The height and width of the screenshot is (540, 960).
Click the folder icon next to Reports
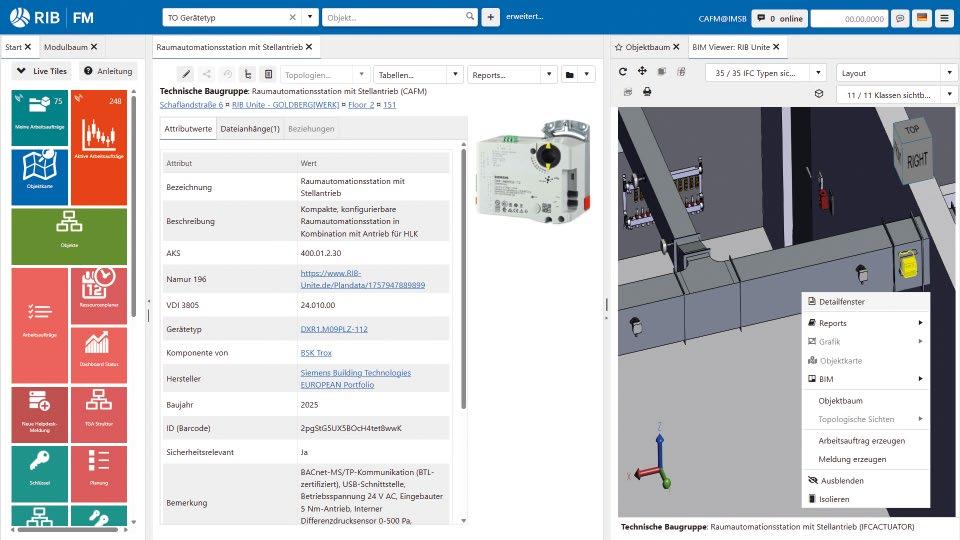569,75
